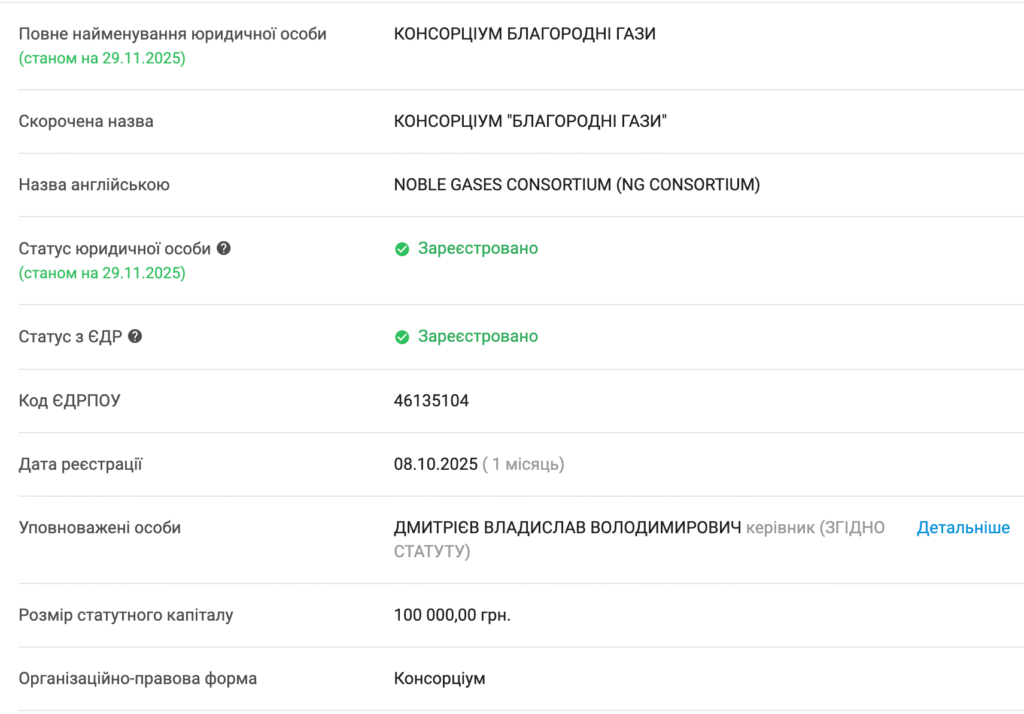Screen dimensions: 1024x714
Task: Click green checkmark in "Статус юридичної особи" row
Action: pos(402,249)
